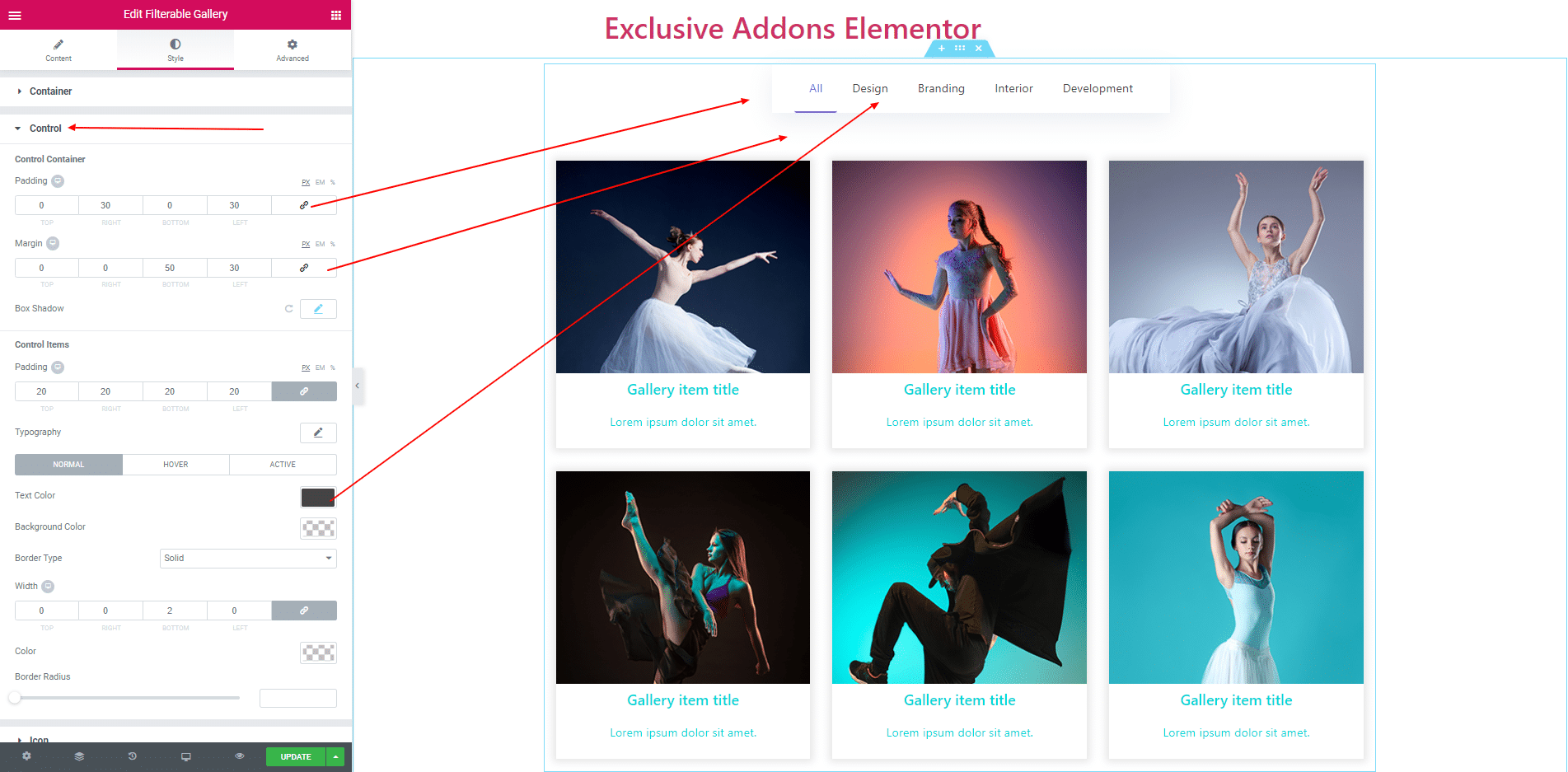Preview changes with the eye icon
This screenshot has width=1568, height=772.
coord(240,756)
